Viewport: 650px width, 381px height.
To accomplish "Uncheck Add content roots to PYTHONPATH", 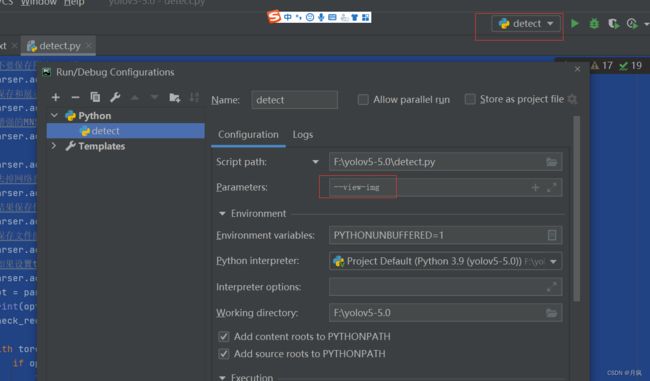I will pyautogui.click(x=223, y=336).
